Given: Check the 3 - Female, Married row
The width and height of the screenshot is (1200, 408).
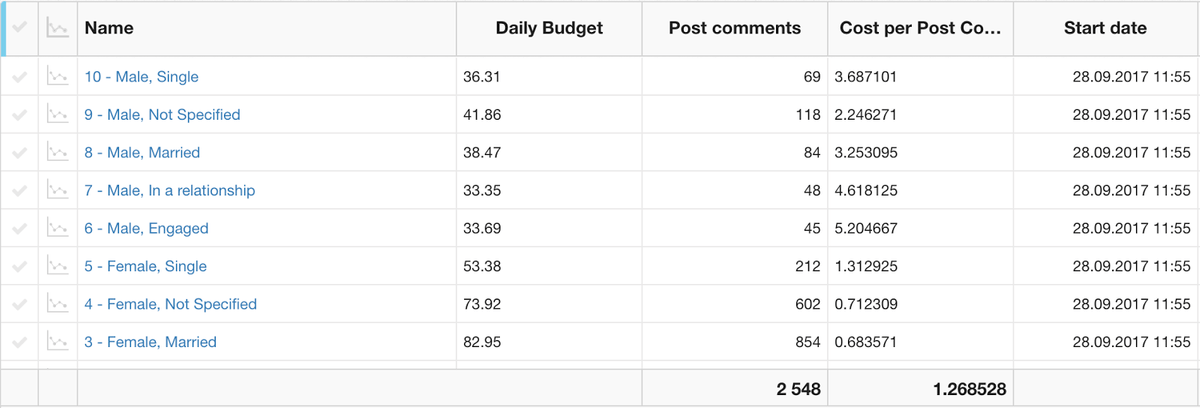Looking at the screenshot, I should (x=20, y=342).
